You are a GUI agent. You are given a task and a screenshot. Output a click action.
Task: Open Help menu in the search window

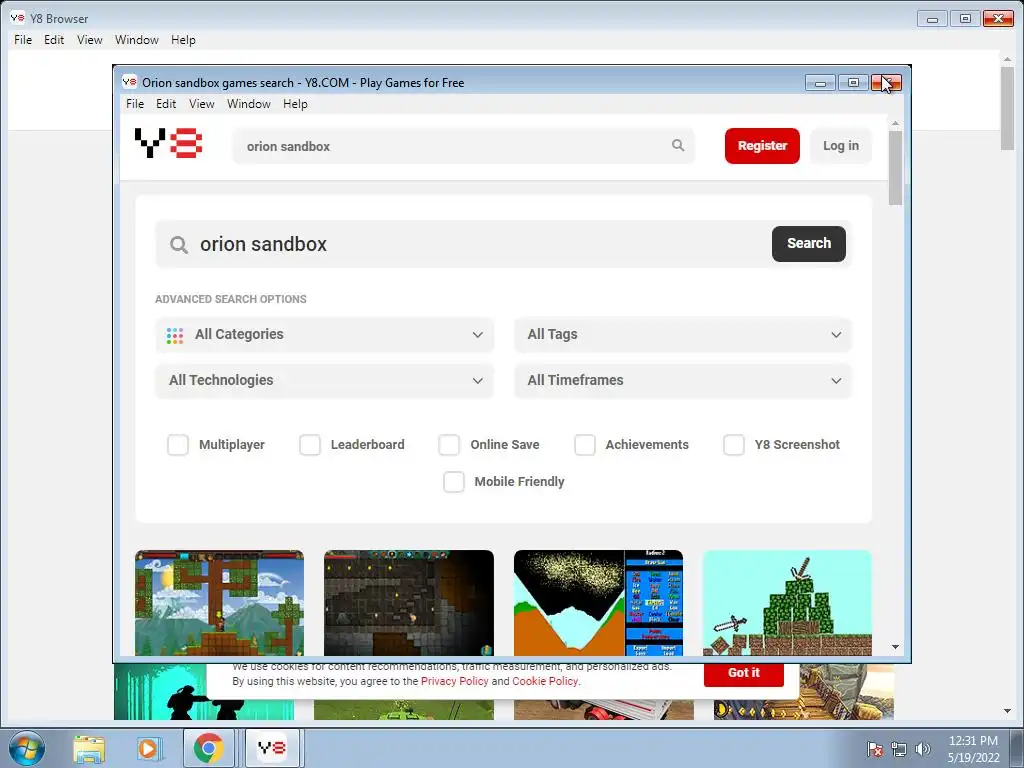click(295, 104)
